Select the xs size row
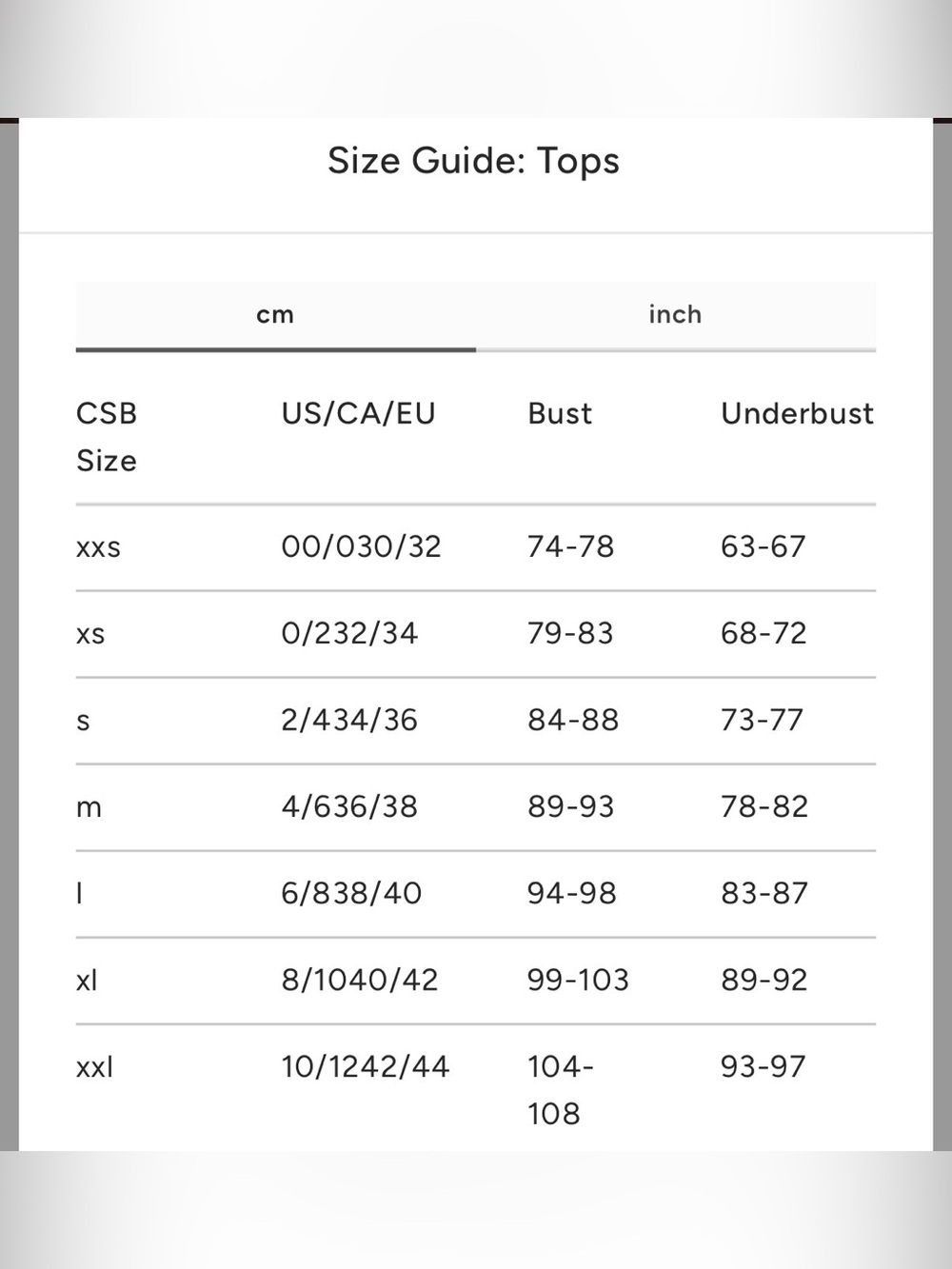Image resolution: width=952 pixels, height=1269 pixels. click(x=476, y=634)
